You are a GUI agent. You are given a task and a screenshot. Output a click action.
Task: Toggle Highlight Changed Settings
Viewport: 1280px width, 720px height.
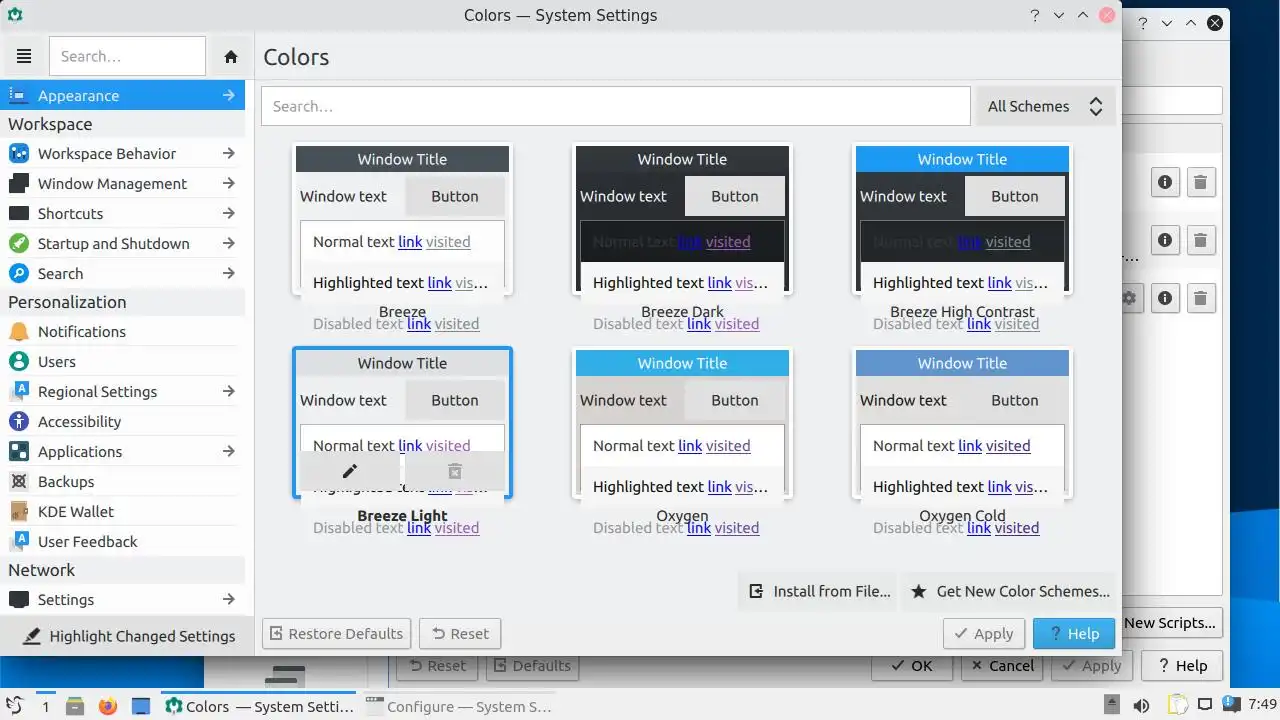tap(129, 636)
